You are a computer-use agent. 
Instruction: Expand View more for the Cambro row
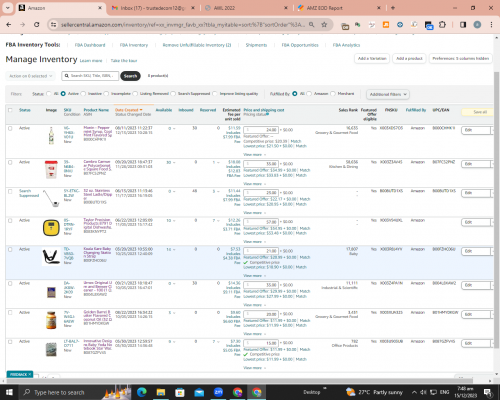tap(254, 184)
